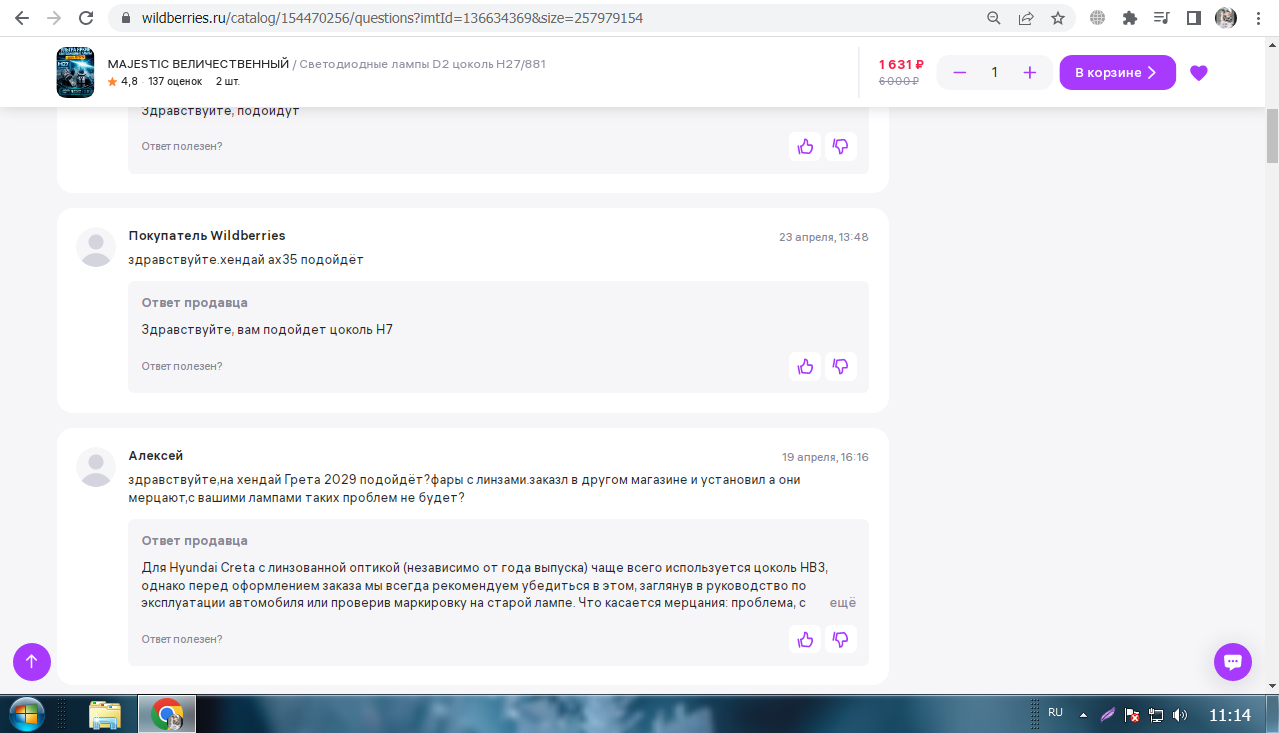Open Chrome extensions puzzle icon
1279x733 pixels.
click(1130, 18)
